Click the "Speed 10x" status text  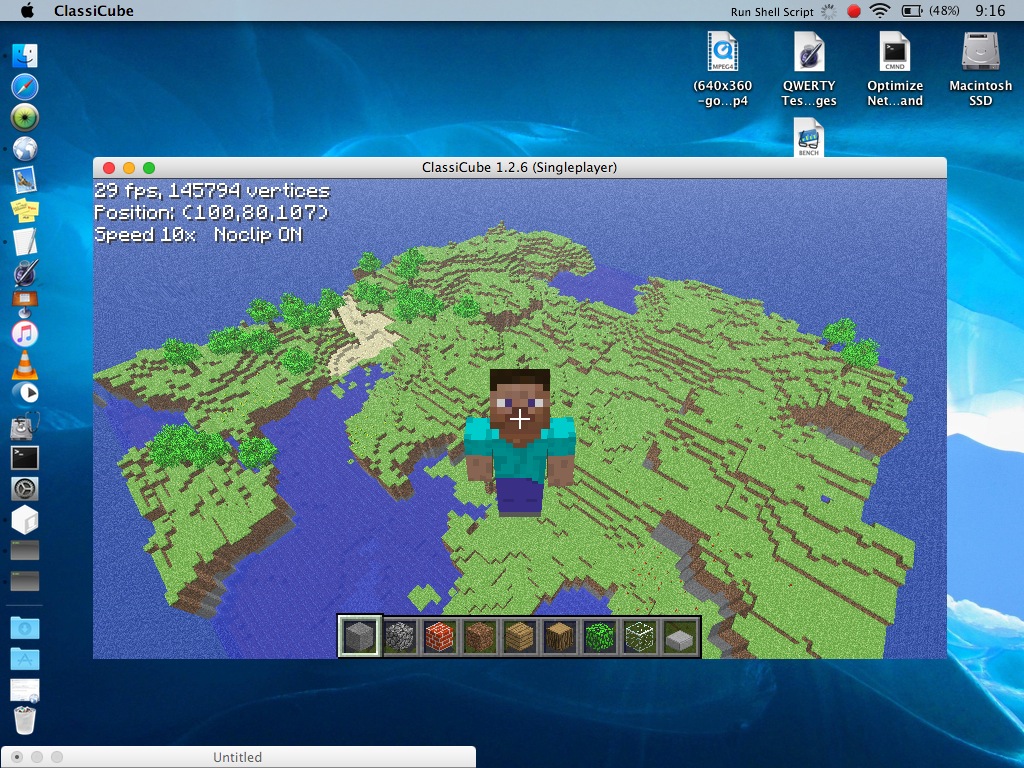coord(145,234)
